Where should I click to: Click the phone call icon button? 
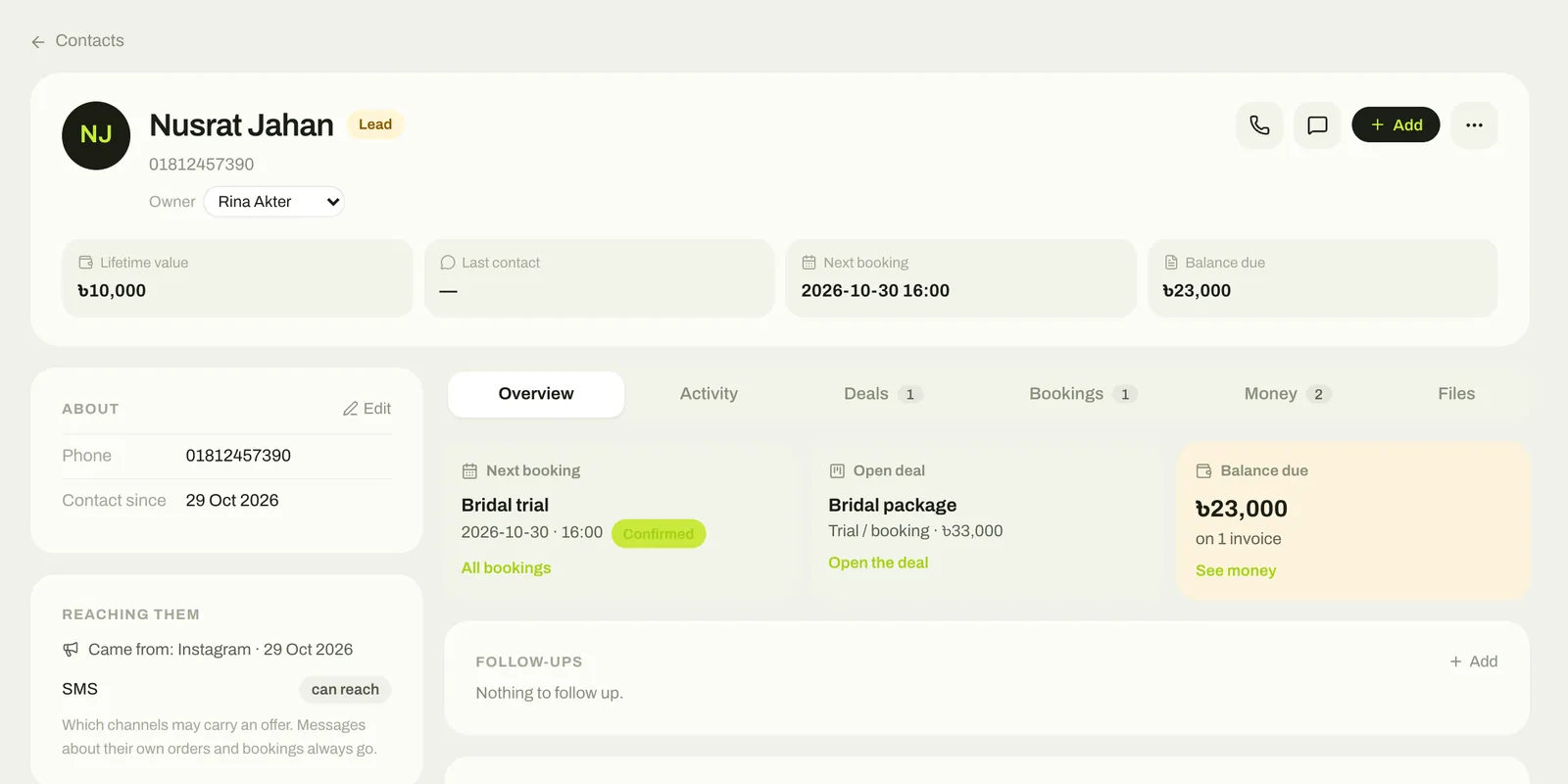pyautogui.click(x=1259, y=125)
